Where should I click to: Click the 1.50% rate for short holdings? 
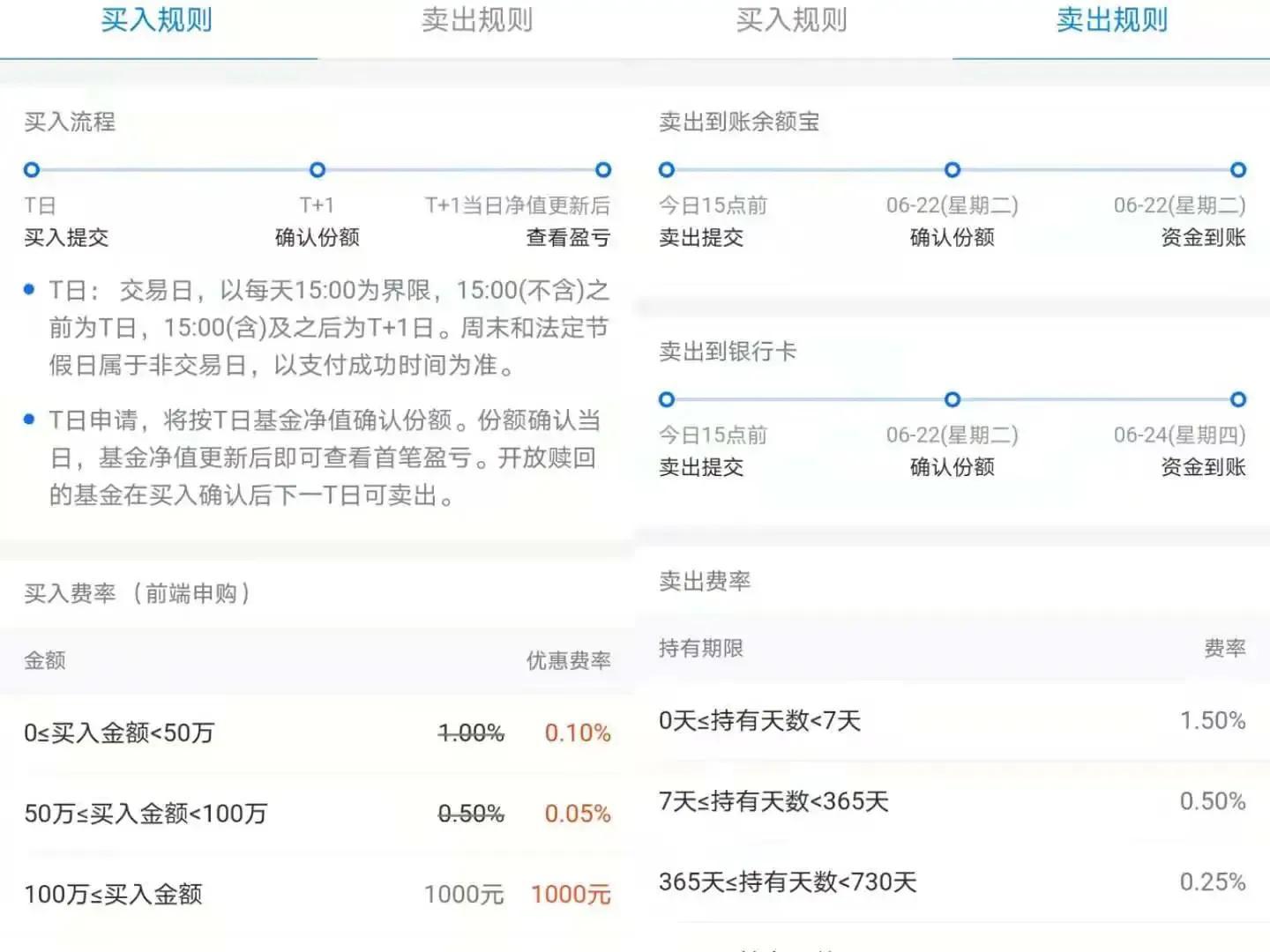pos(1213,720)
